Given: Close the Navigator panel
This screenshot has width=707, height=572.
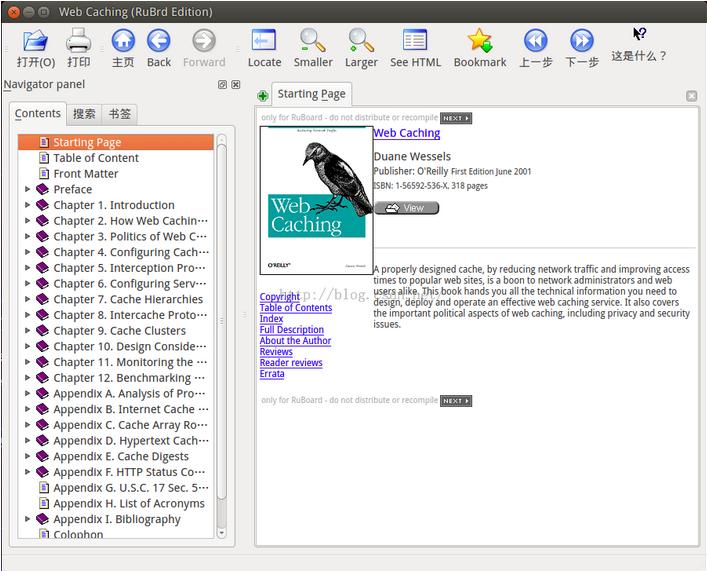Looking at the screenshot, I should 235,84.
